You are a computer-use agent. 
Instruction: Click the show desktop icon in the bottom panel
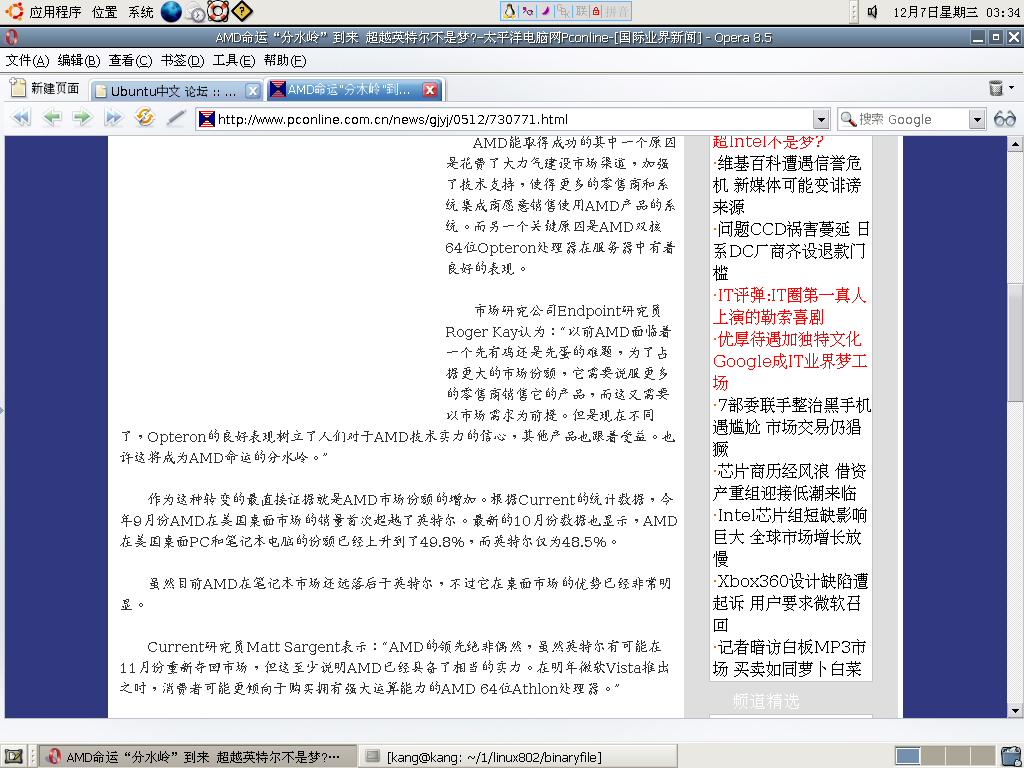(14, 757)
